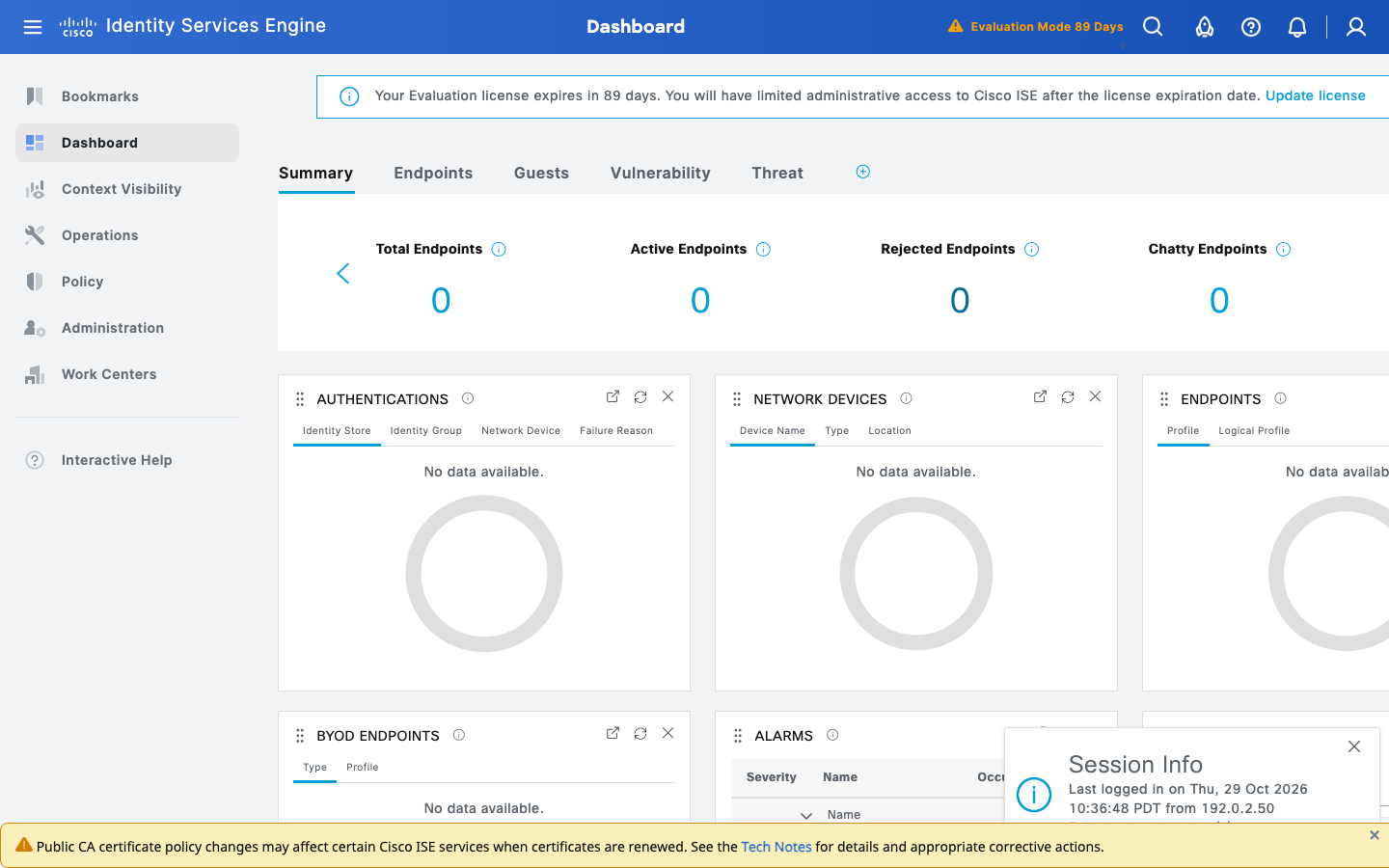Switch to the Threat dashboard tab
Image resolution: width=1389 pixels, height=868 pixels.
click(777, 173)
